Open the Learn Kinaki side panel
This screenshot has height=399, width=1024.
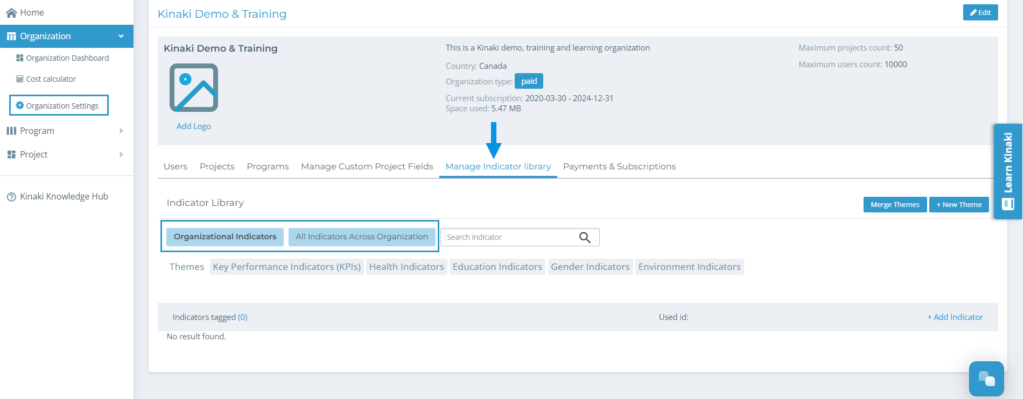click(1007, 171)
